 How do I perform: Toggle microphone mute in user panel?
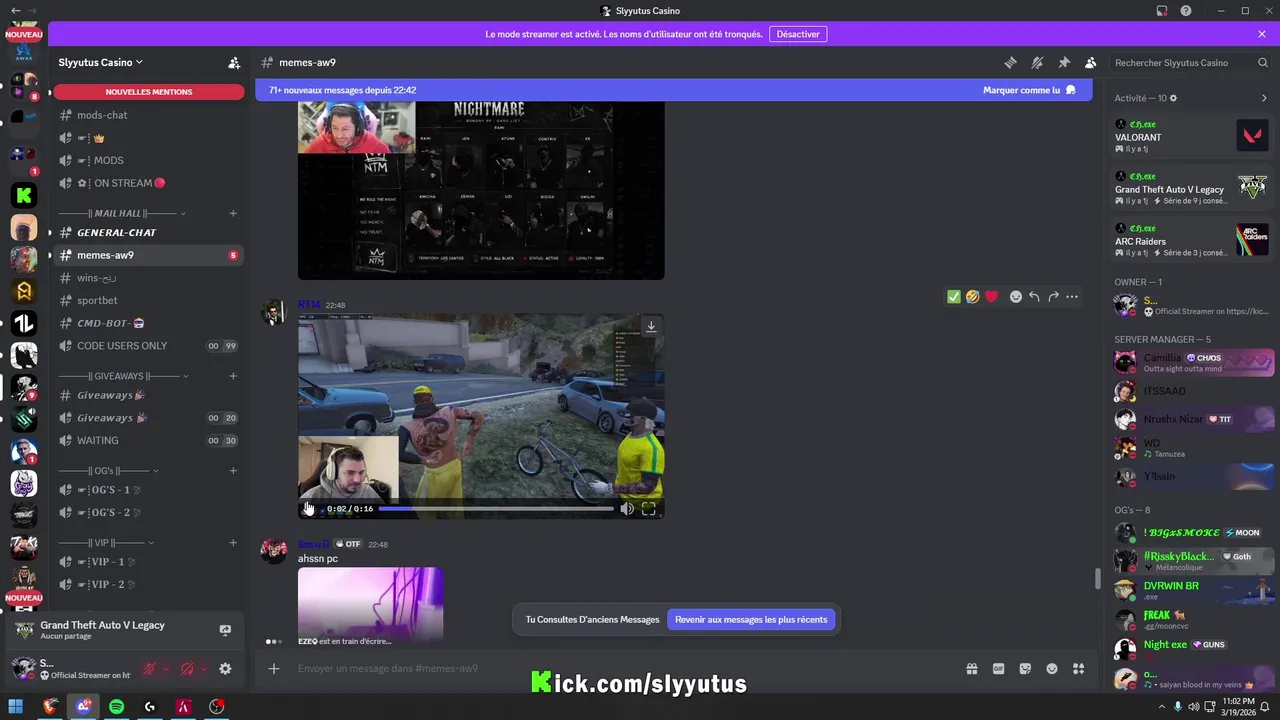coord(149,669)
